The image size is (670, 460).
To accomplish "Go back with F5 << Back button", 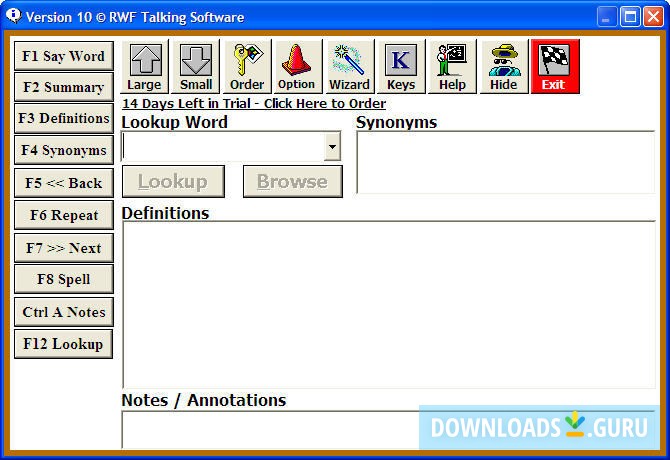I will point(64,183).
